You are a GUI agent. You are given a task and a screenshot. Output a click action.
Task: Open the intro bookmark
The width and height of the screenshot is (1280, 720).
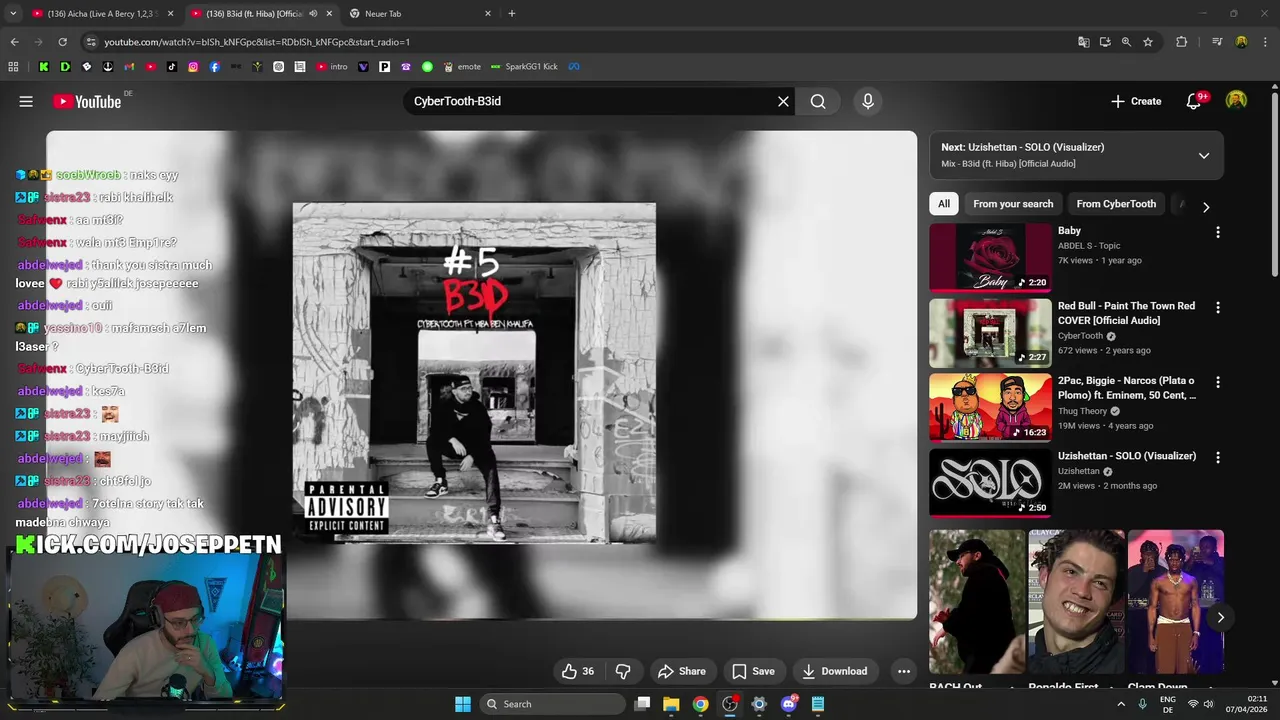[332, 67]
